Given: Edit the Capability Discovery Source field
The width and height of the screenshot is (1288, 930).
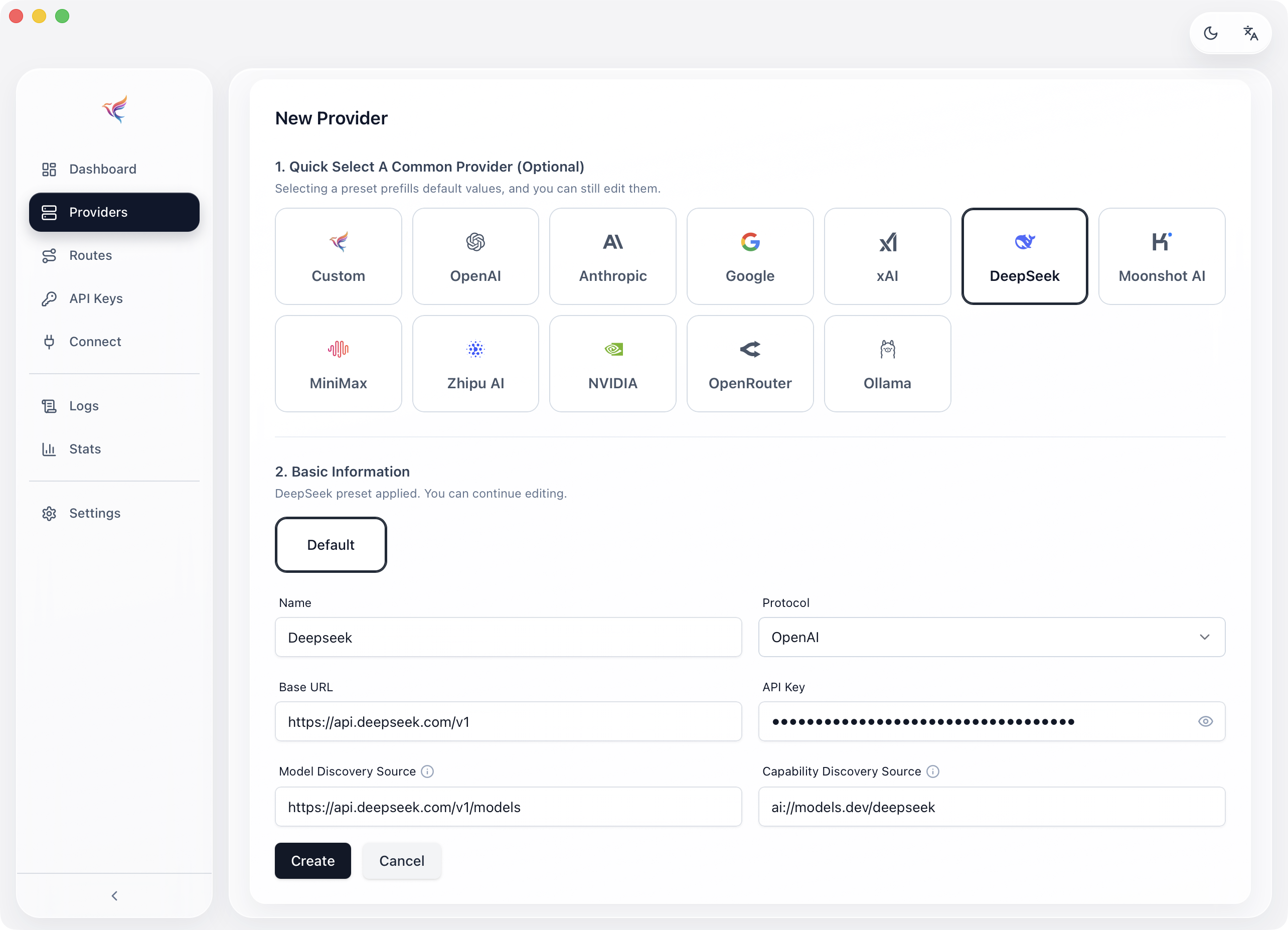Looking at the screenshot, I should (992, 807).
